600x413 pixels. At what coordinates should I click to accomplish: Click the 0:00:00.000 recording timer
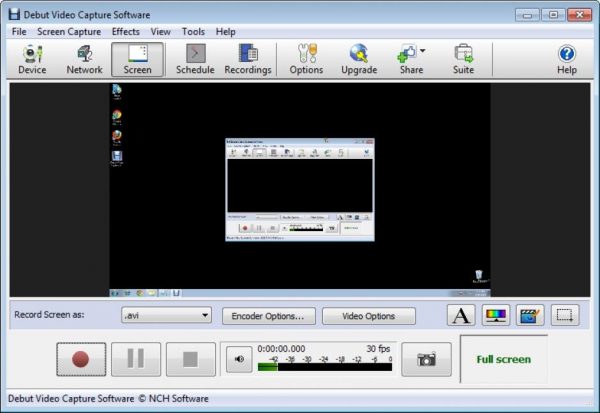tap(281, 349)
